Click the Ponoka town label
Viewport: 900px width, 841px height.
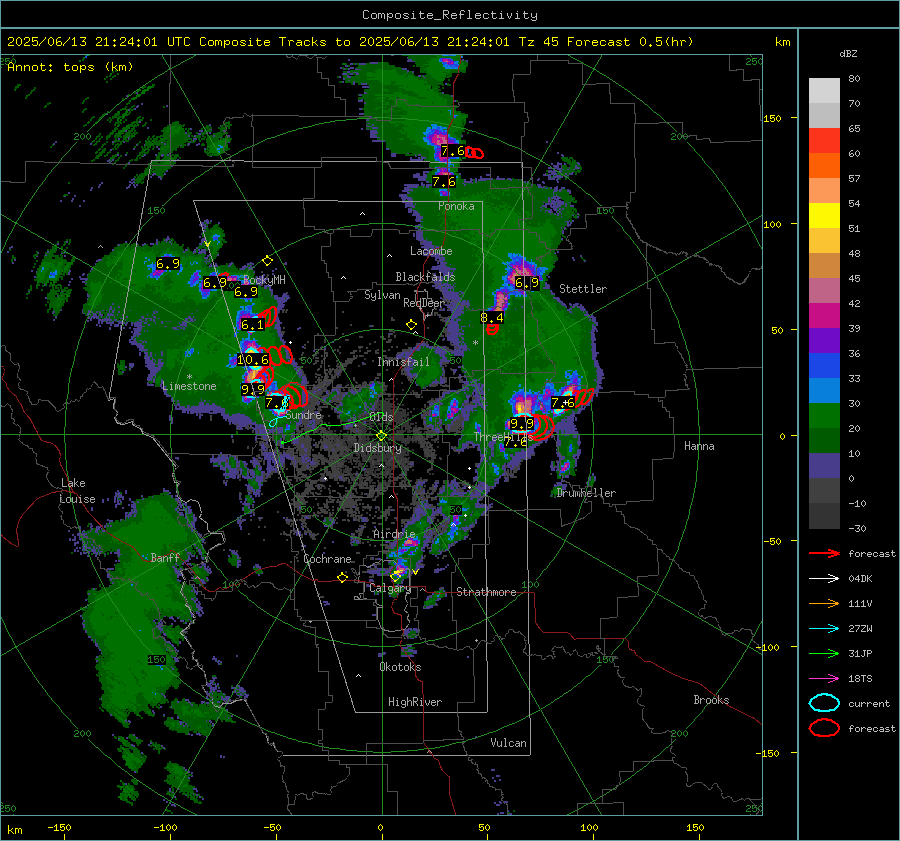click(x=456, y=206)
